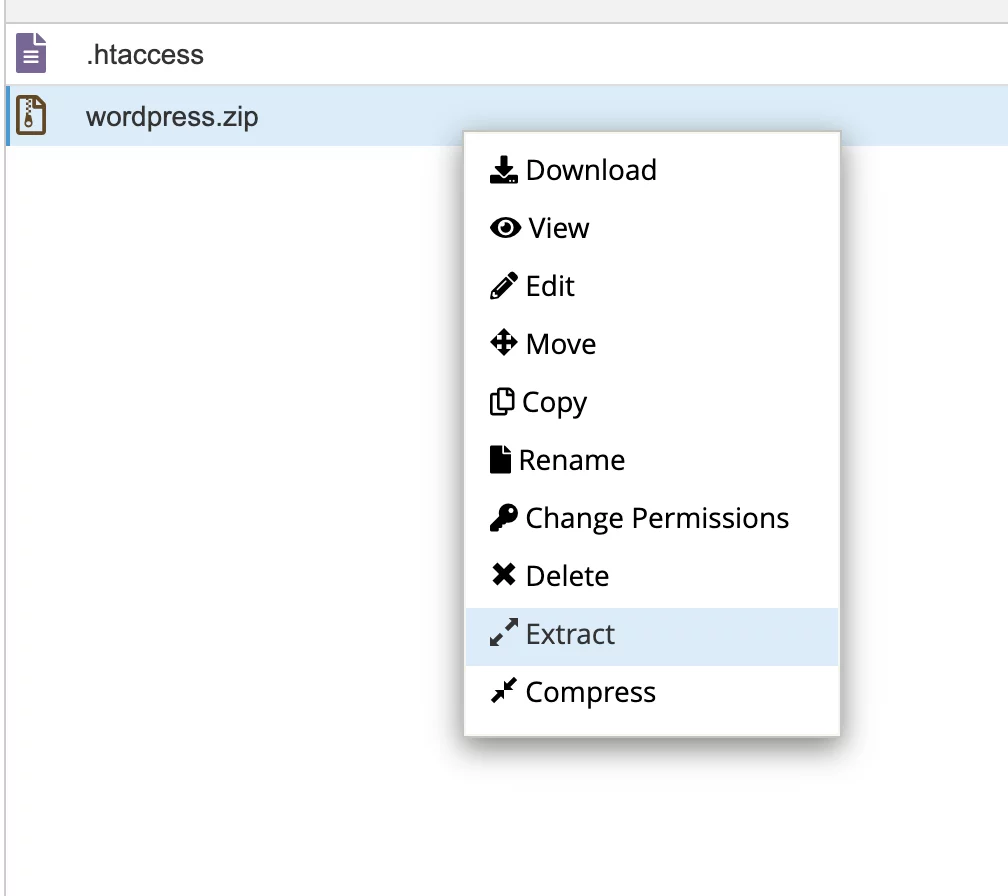Click the Move arrows icon
Viewport: 1008px width, 896px height.
[503, 343]
